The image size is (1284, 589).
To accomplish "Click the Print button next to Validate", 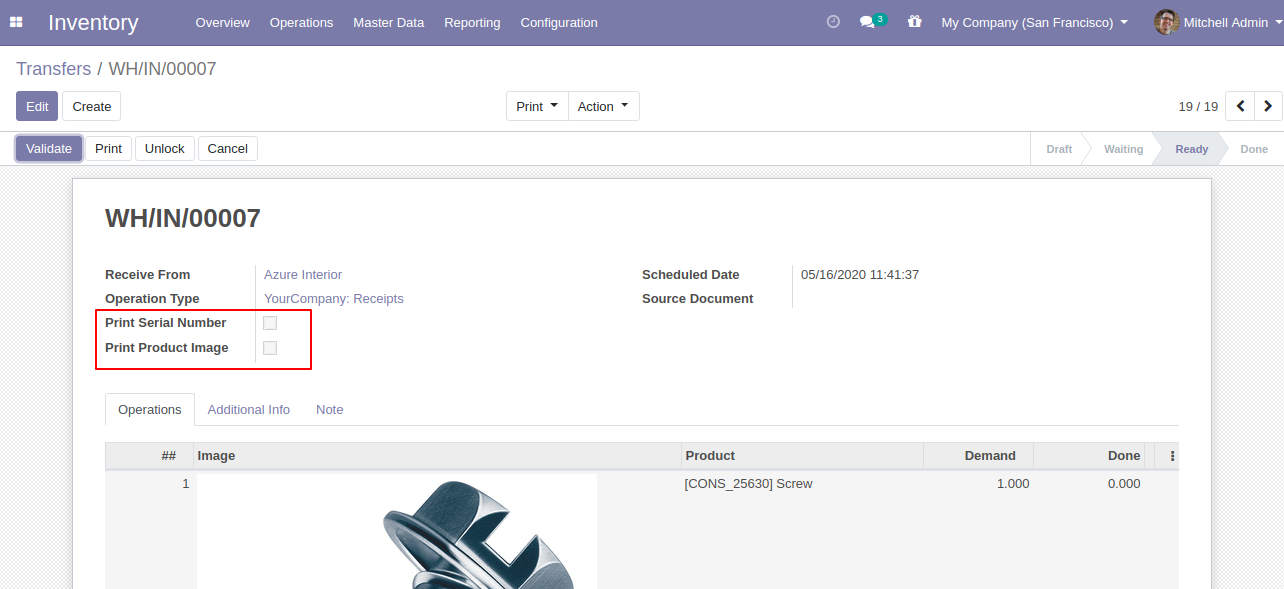I will click(x=108, y=148).
